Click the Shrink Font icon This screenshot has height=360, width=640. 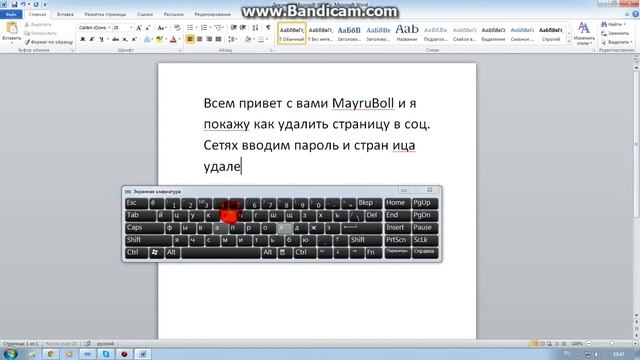point(148,28)
